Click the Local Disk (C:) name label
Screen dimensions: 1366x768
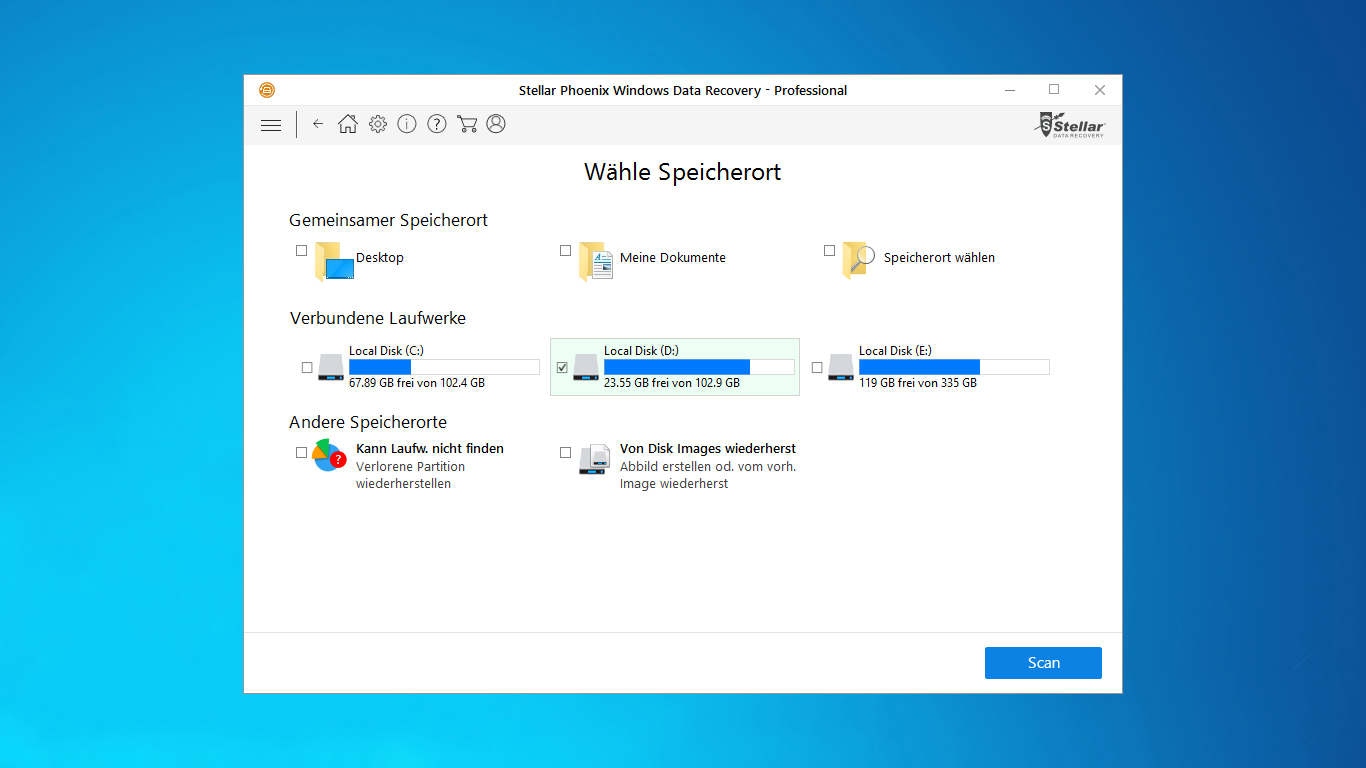[388, 351]
